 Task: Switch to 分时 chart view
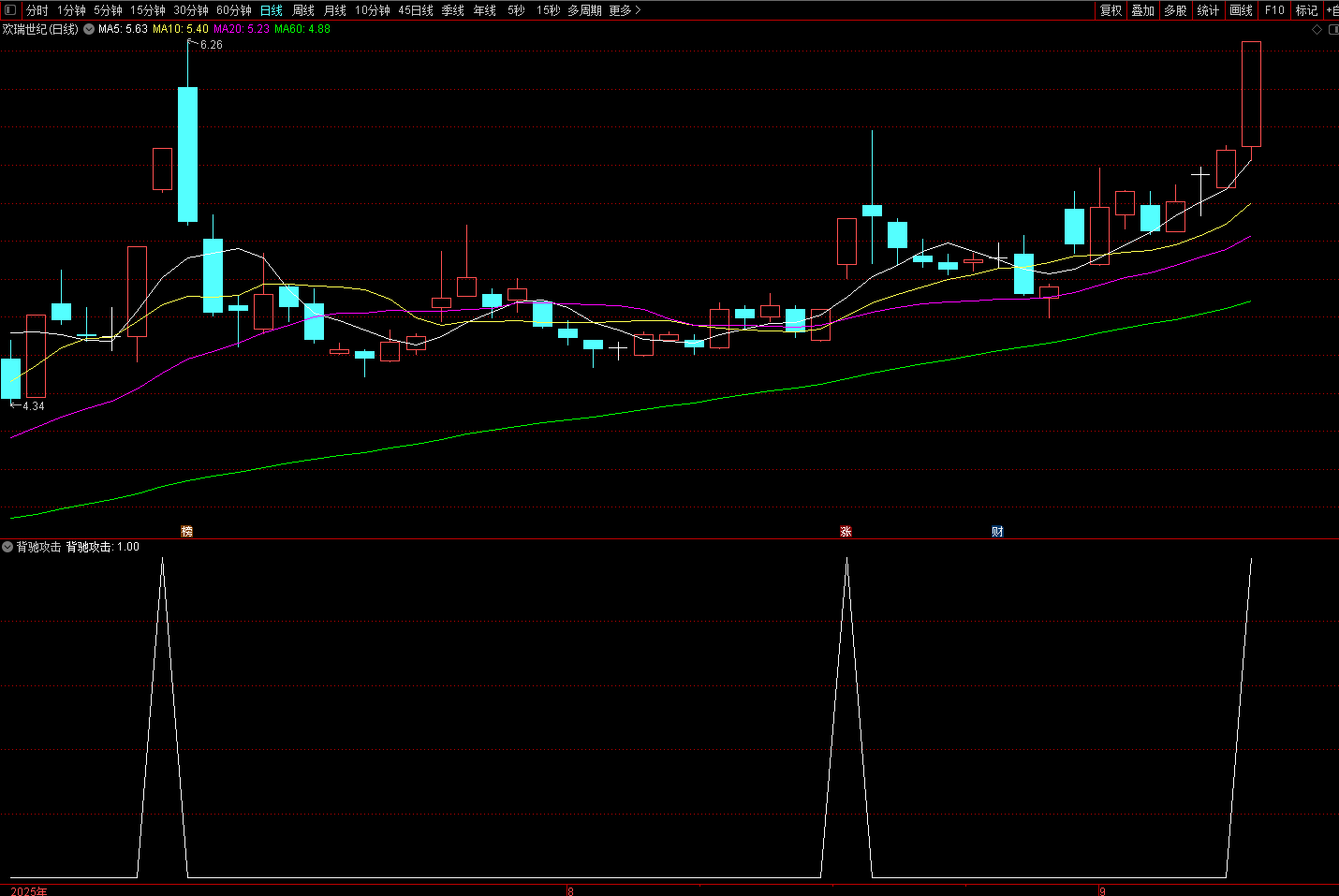click(x=37, y=10)
